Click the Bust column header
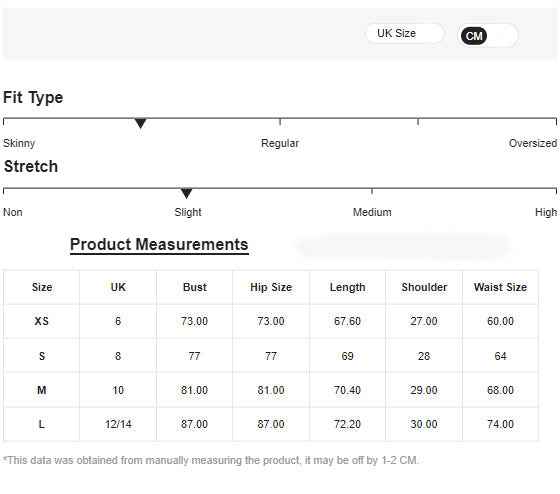The width and height of the screenshot is (560, 494). point(195,287)
